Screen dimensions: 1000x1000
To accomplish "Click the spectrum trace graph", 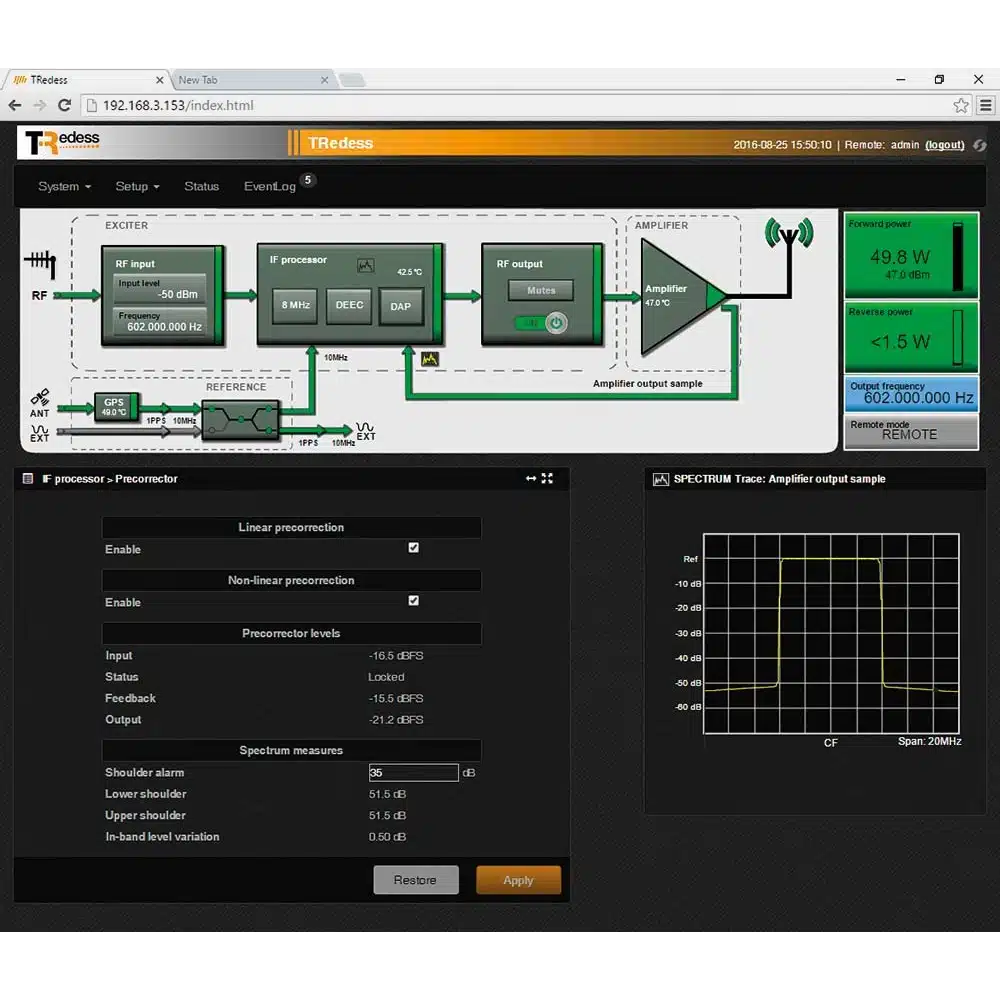I will coord(831,633).
